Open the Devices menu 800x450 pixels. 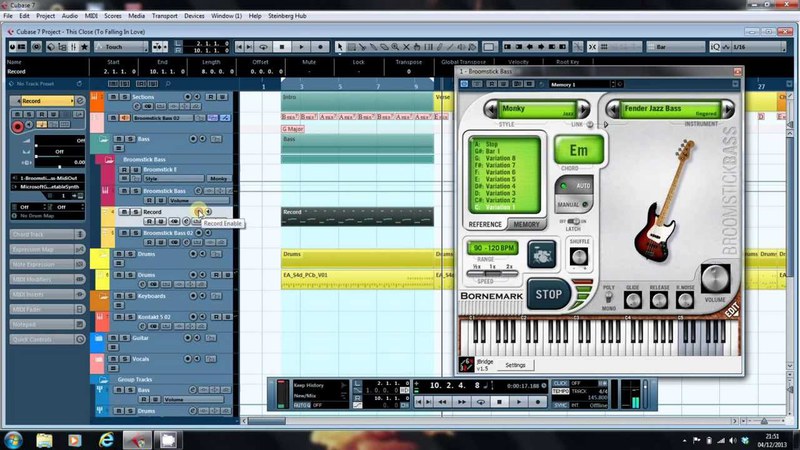pyautogui.click(x=196, y=17)
